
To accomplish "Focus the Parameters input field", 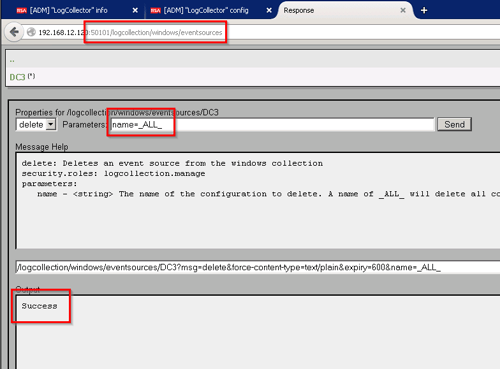I will pos(272,125).
